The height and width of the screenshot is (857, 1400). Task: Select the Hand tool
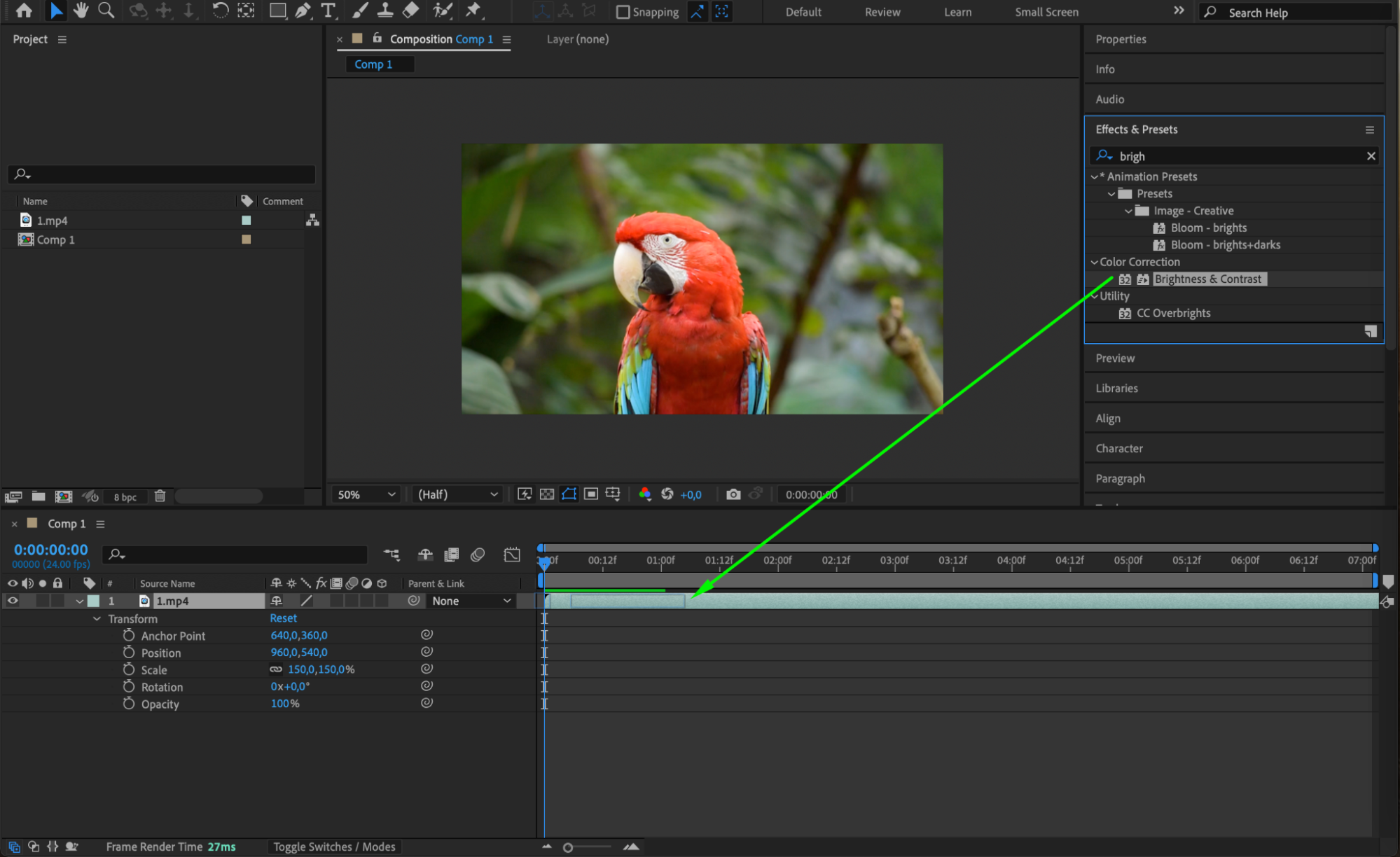[x=81, y=11]
